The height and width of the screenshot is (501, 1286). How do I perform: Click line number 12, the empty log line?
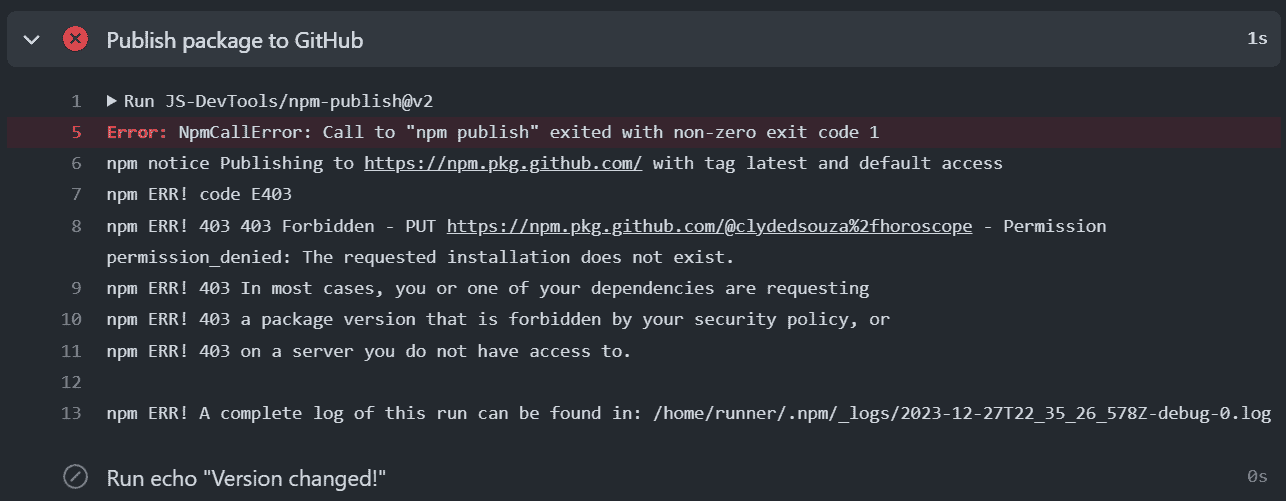(x=72, y=382)
